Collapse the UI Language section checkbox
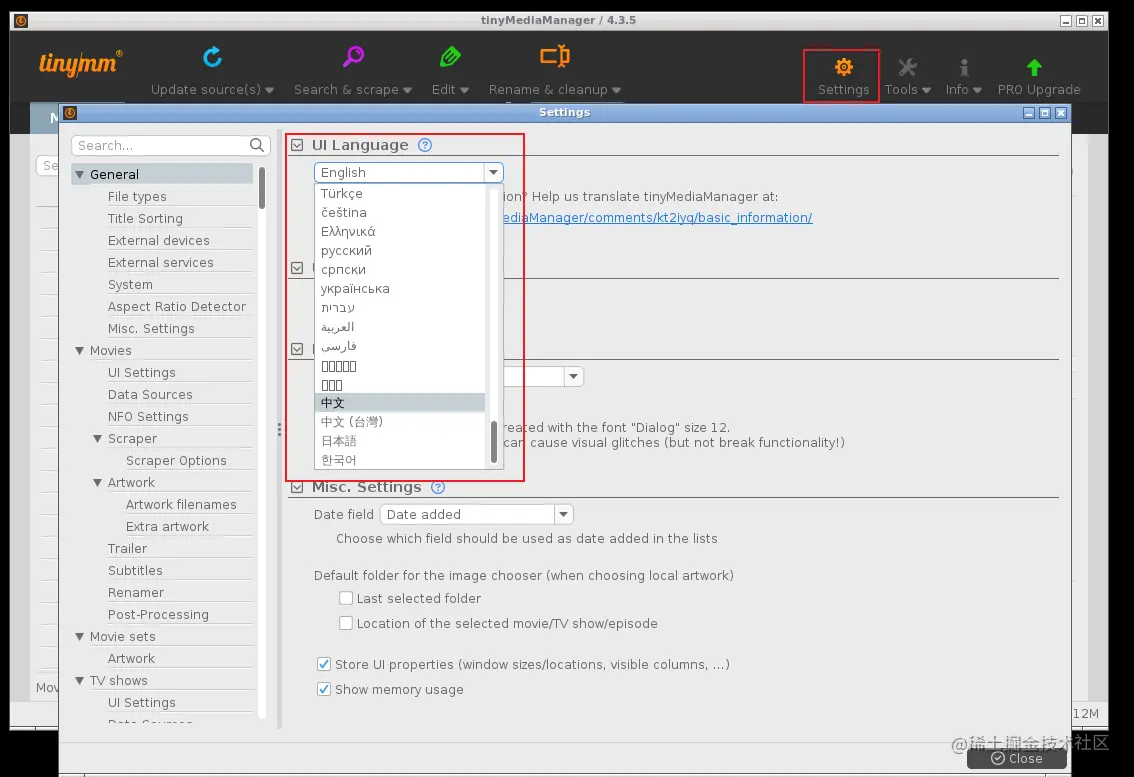The height and width of the screenshot is (777, 1134). pos(297,145)
